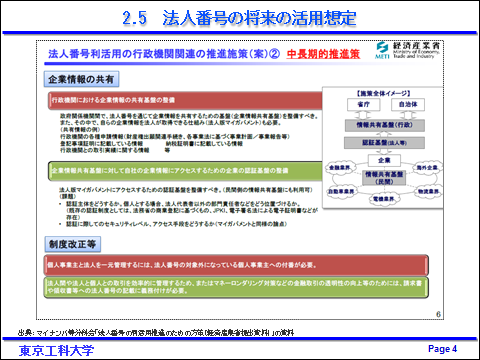Screen dimensions: 480x360
Task: Click the 電機業界 cloud shape
Action: (384, 199)
